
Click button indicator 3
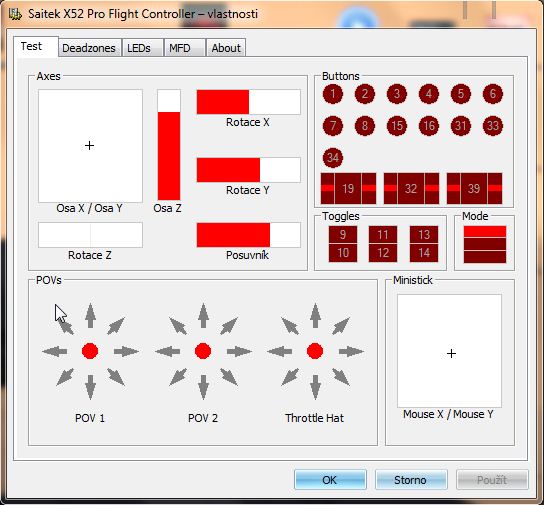pyautogui.click(x=397, y=94)
